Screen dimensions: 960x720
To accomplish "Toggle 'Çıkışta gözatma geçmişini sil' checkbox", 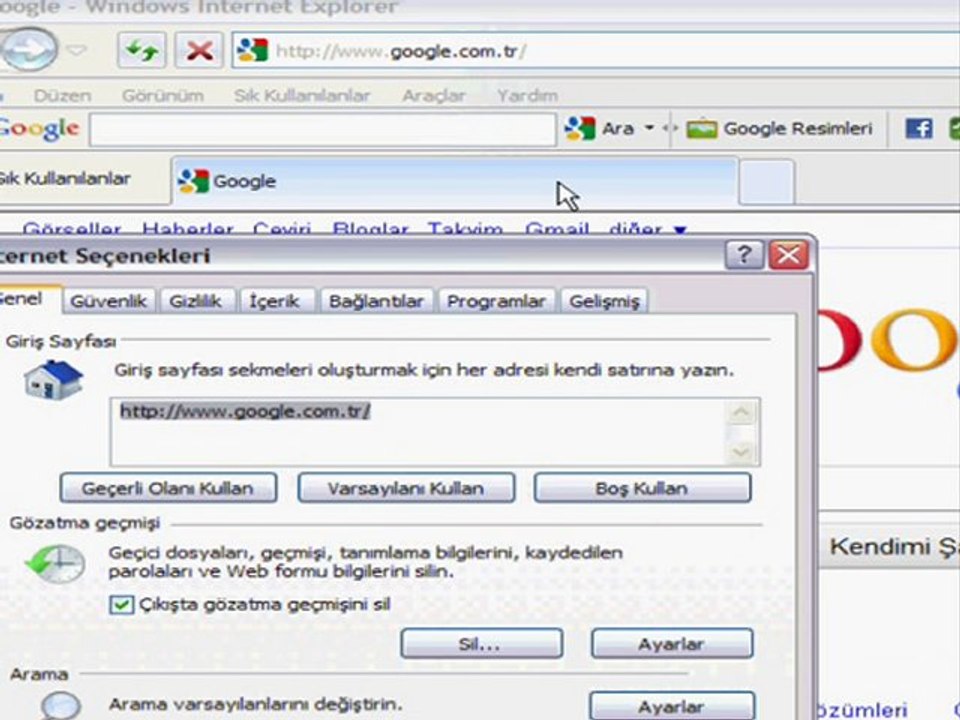I will click(x=121, y=605).
